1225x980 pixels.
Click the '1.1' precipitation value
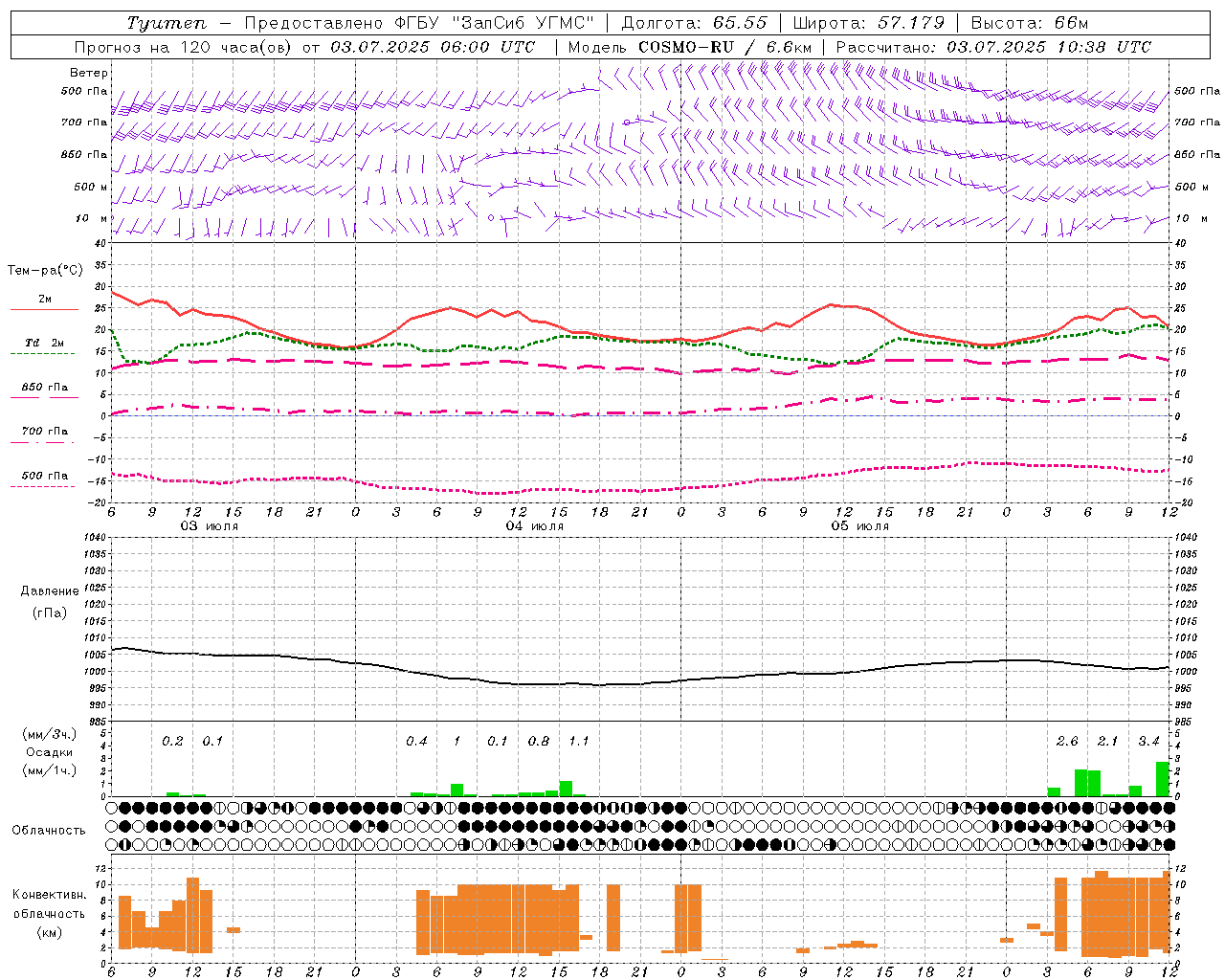[x=579, y=742]
